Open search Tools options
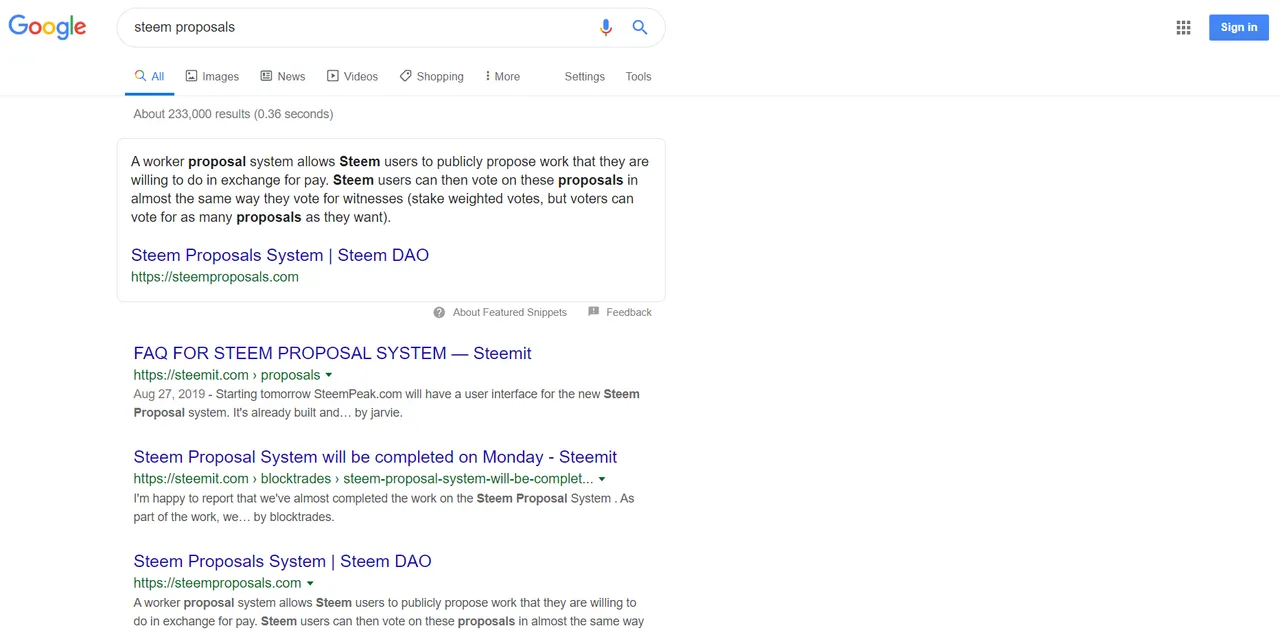 click(638, 76)
